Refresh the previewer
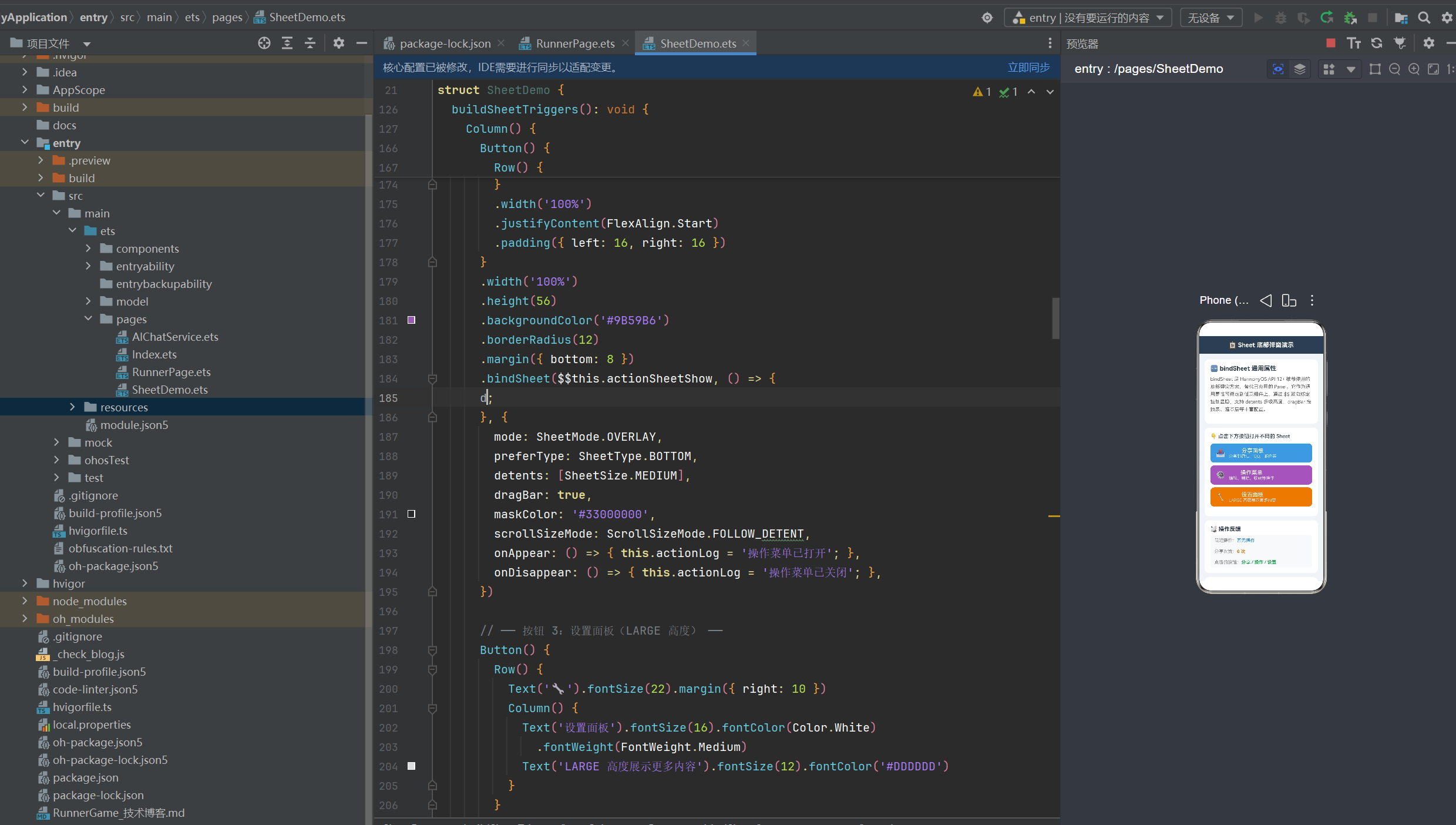The height and width of the screenshot is (825, 1456). pyautogui.click(x=1377, y=43)
